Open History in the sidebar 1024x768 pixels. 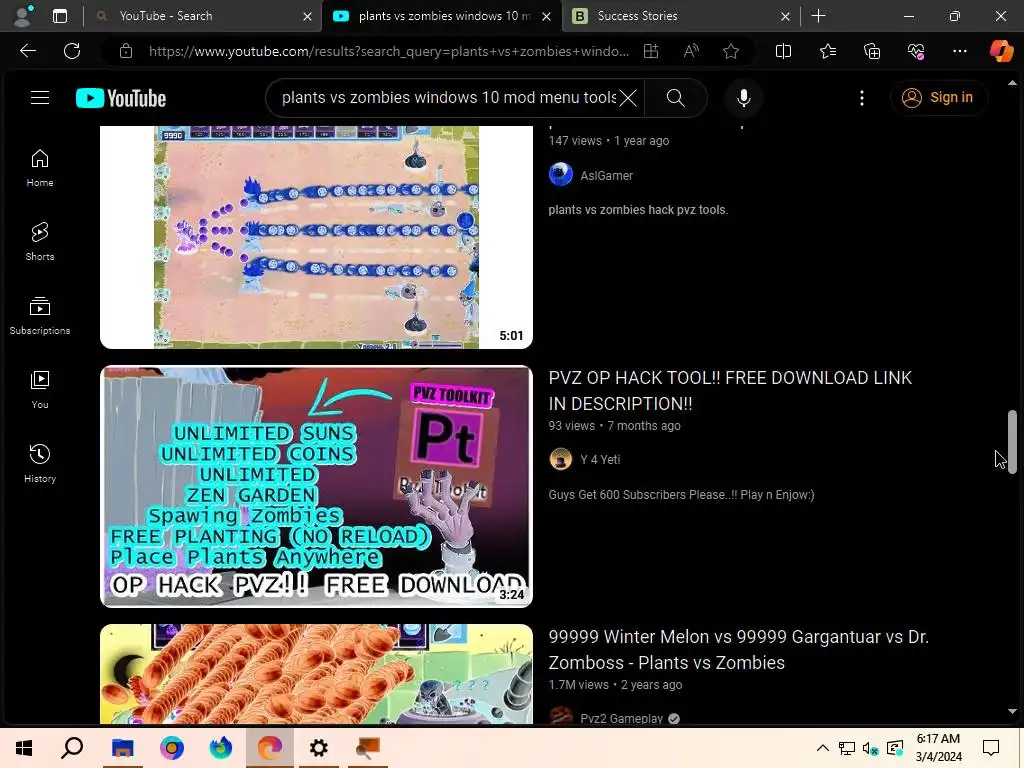40,464
